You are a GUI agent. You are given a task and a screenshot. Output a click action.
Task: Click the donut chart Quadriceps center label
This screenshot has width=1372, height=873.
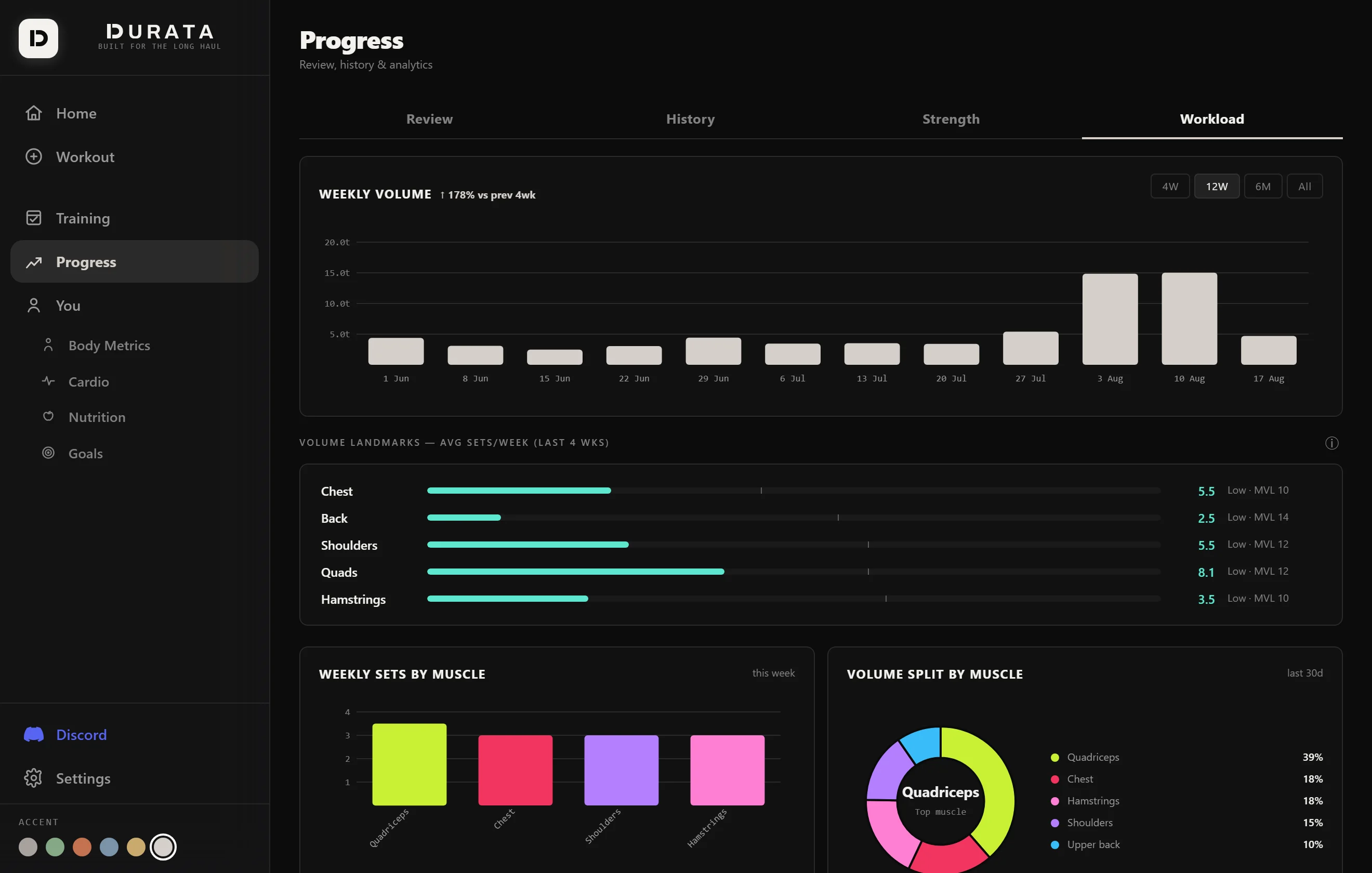pyautogui.click(x=940, y=792)
